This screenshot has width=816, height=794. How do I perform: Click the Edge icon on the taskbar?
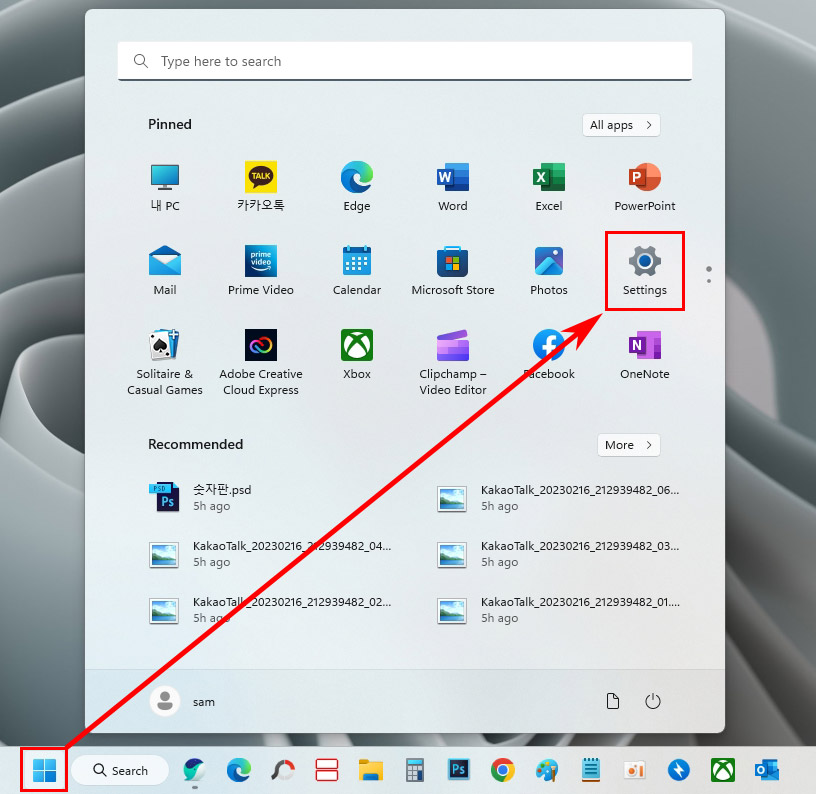click(239, 770)
